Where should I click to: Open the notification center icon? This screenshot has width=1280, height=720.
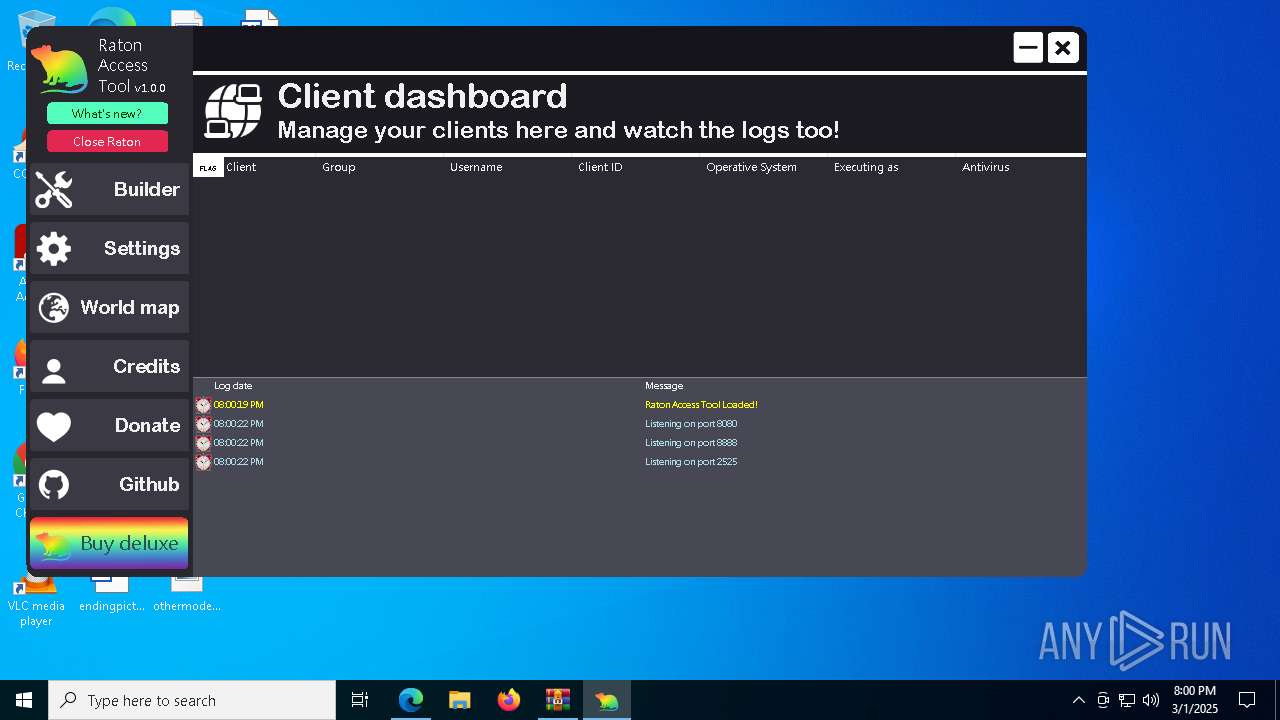coord(1247,700)
